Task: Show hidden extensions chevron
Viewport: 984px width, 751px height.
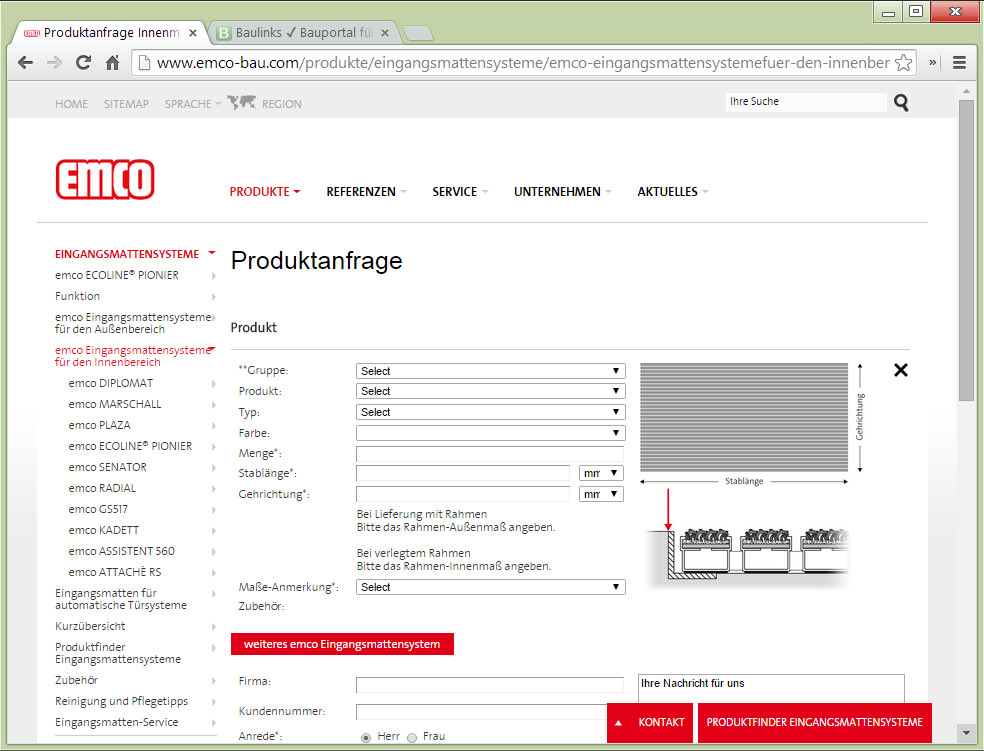Action: point(933,63)
